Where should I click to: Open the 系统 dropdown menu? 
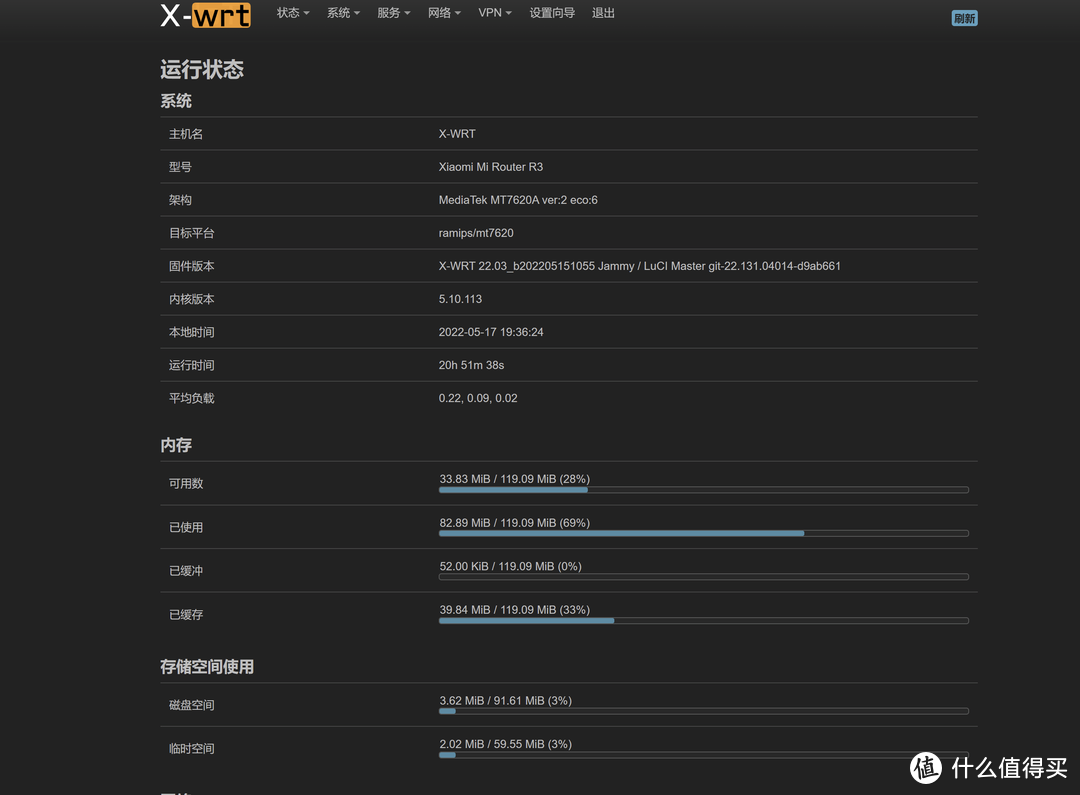(x=343, y=13)
